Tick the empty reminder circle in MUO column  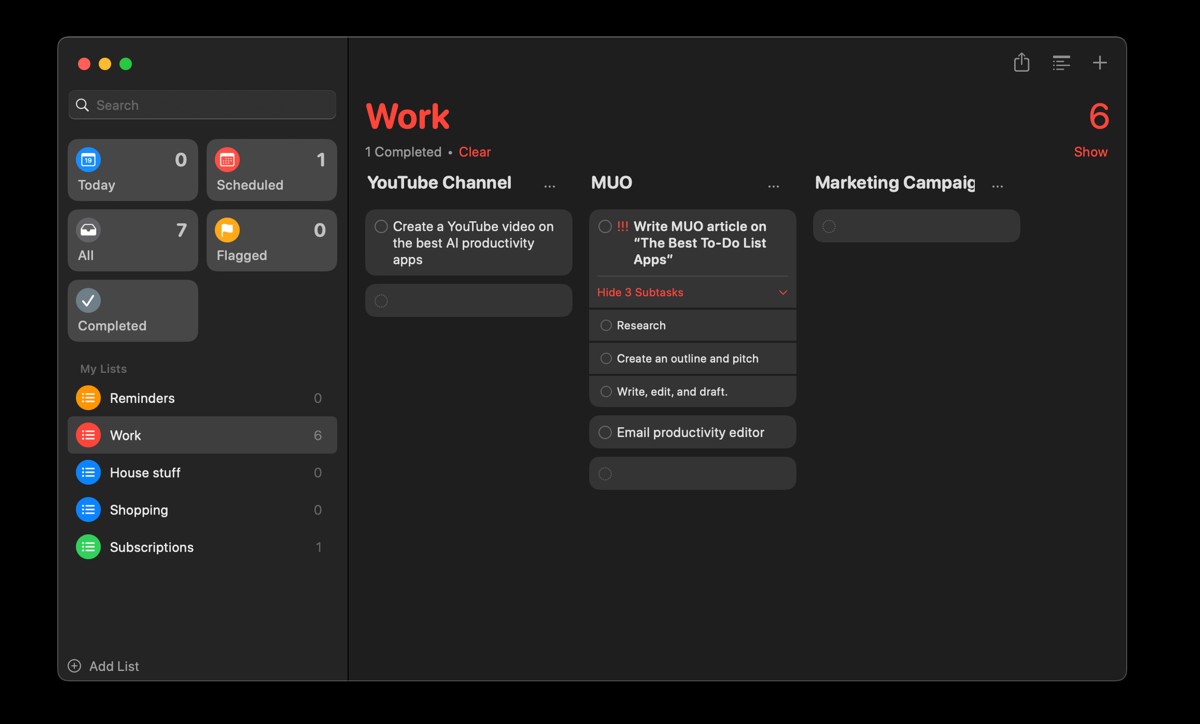(x=605, y=474)
